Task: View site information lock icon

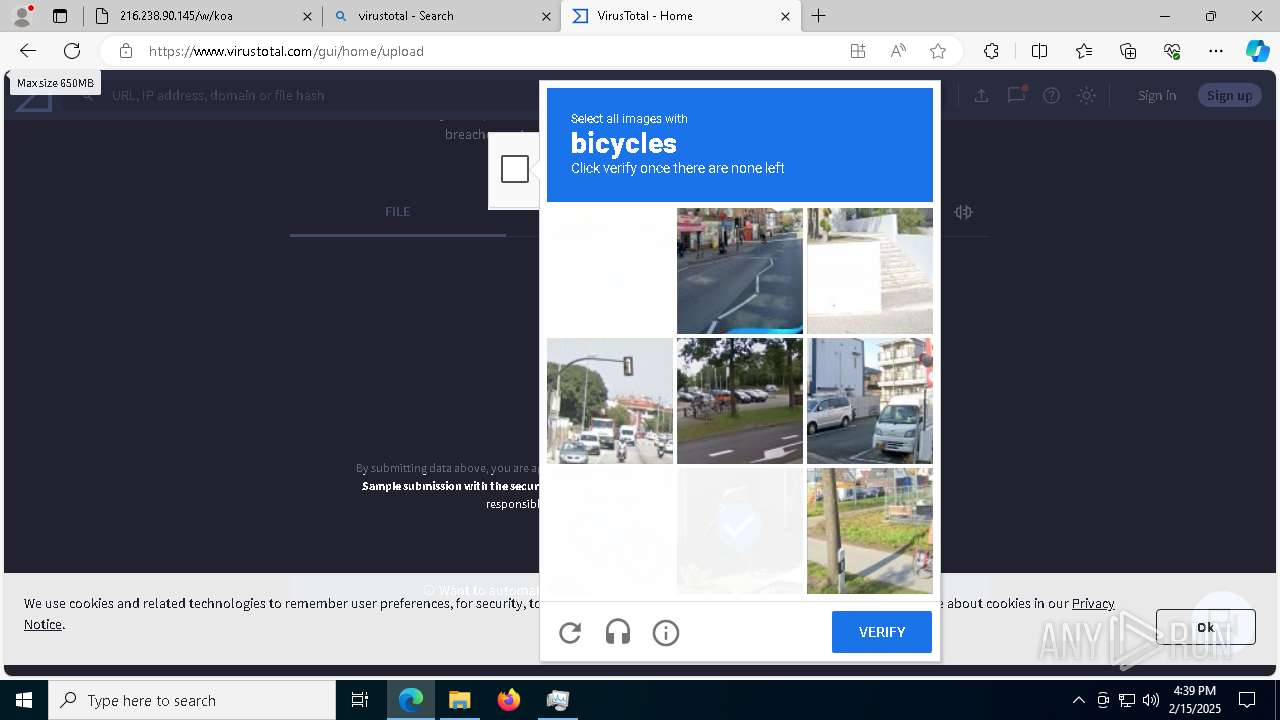Action: 125,51
